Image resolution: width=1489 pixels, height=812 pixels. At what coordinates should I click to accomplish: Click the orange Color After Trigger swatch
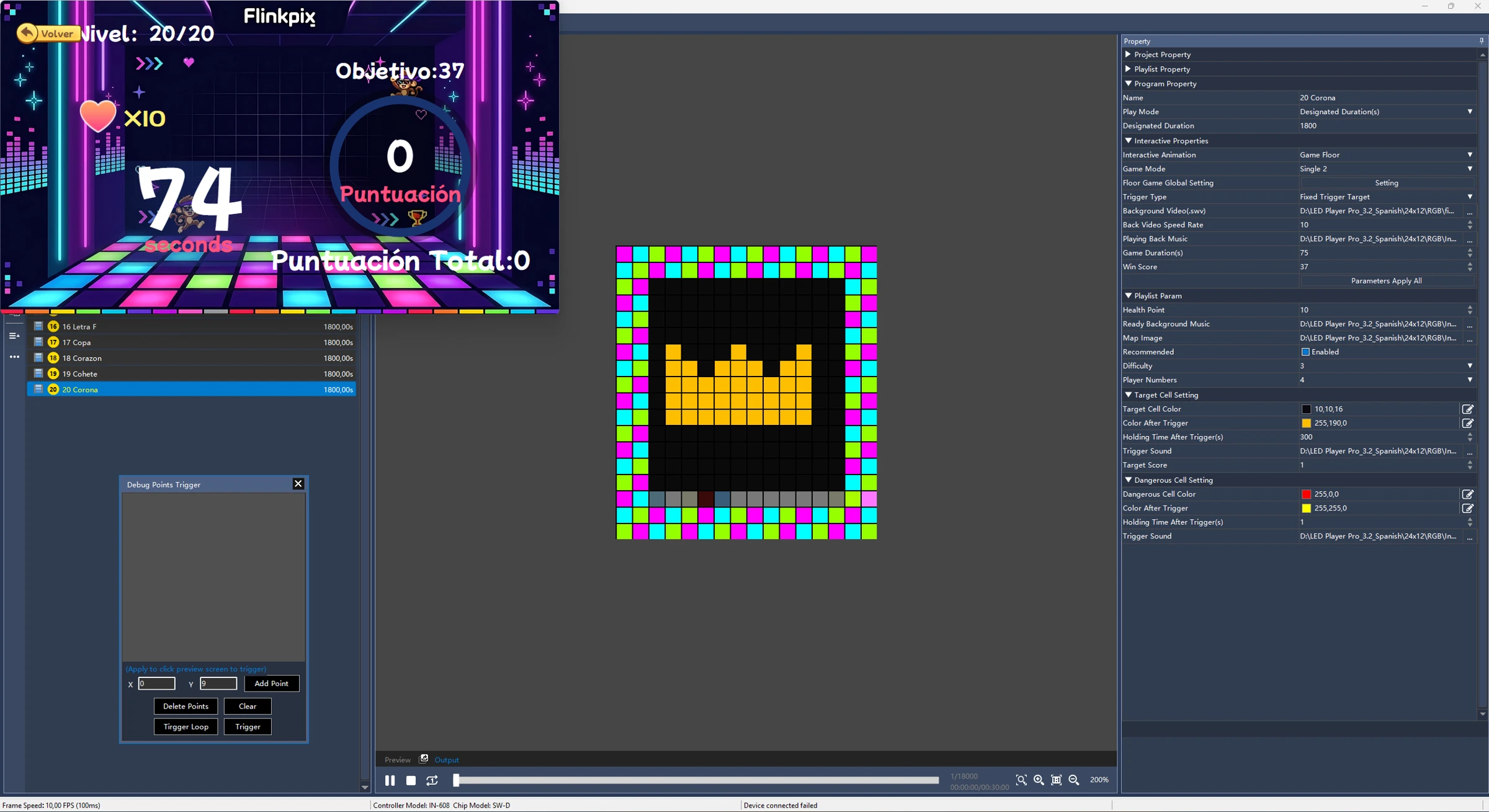click(1306, 423)
